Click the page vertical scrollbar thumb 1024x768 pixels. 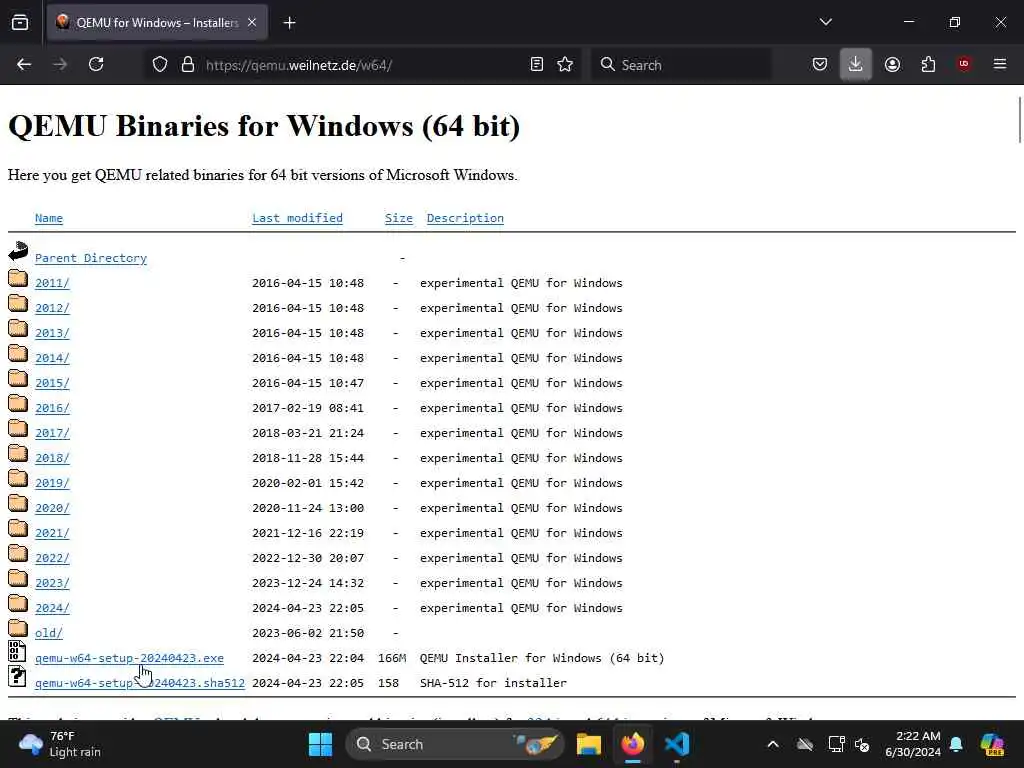point(1019,119)
